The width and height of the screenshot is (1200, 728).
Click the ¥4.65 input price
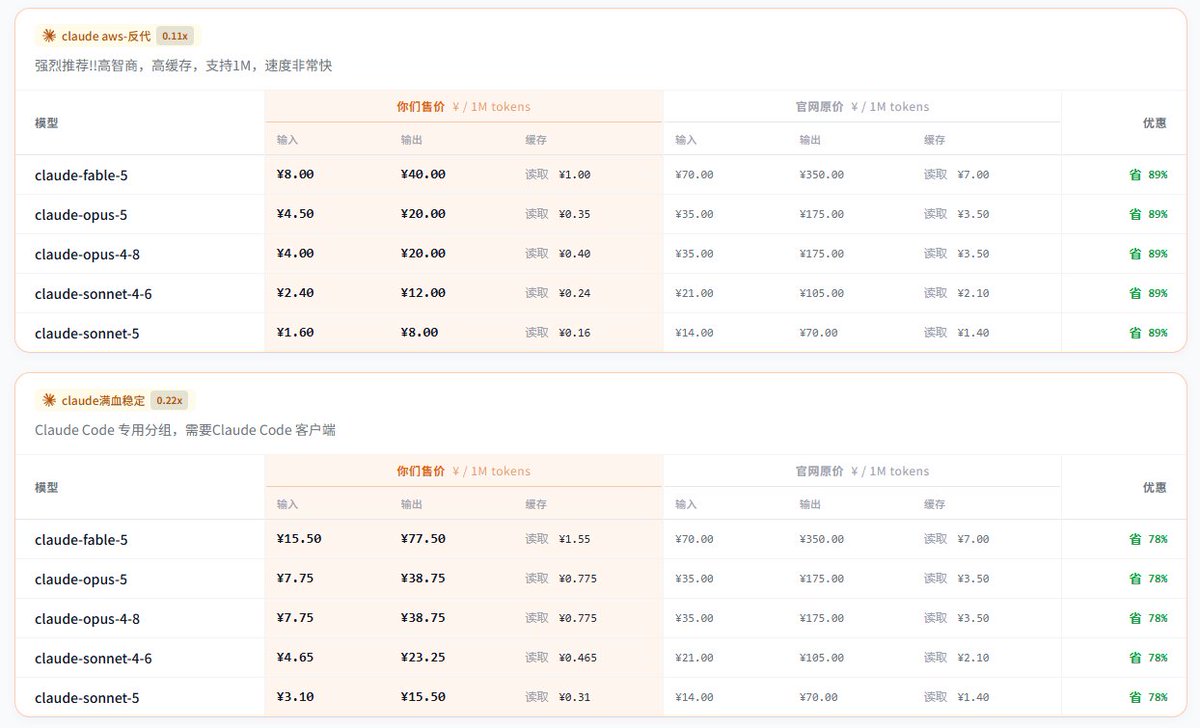295,657
